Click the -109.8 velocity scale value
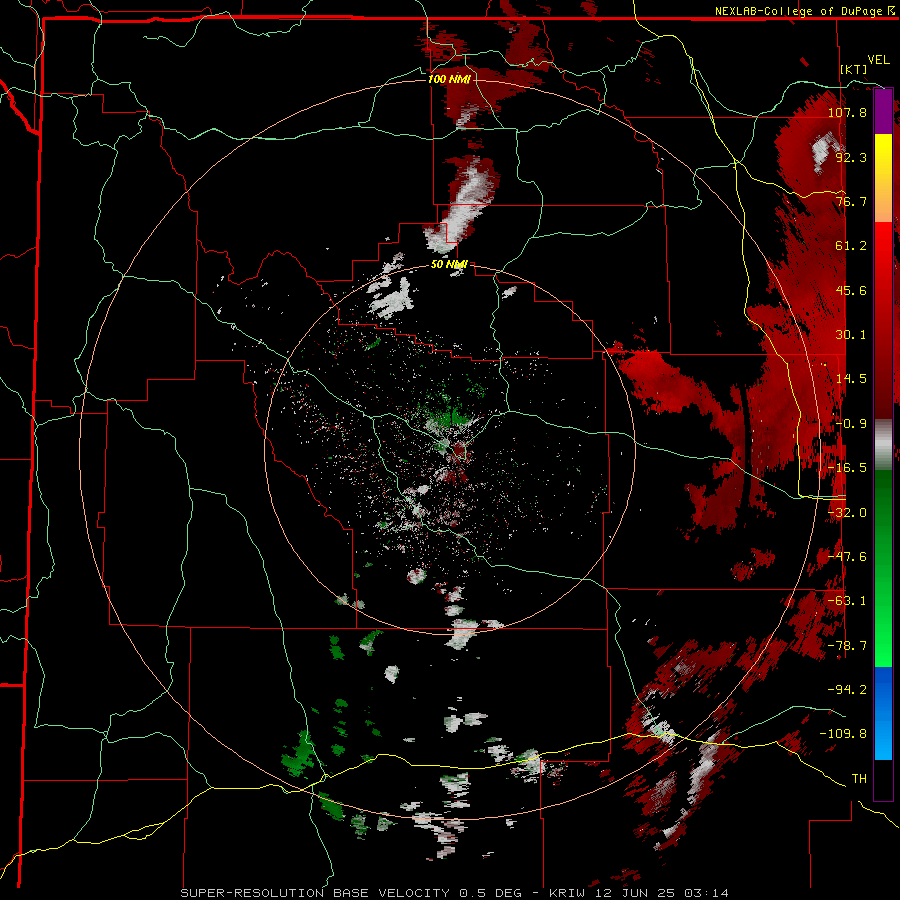Screen dimensions: 900x900 click(843, 734)
